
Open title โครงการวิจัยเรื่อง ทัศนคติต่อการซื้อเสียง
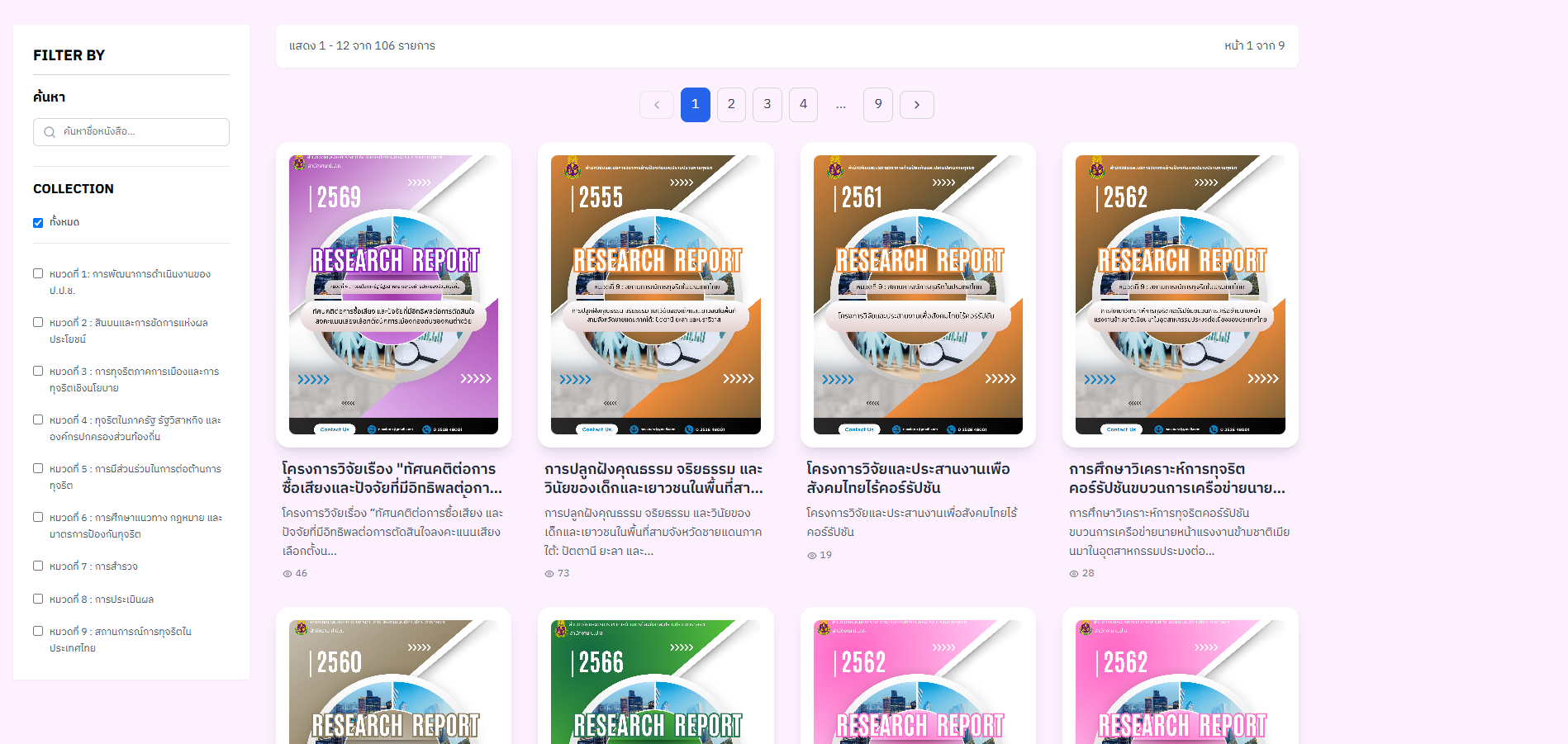392,479
